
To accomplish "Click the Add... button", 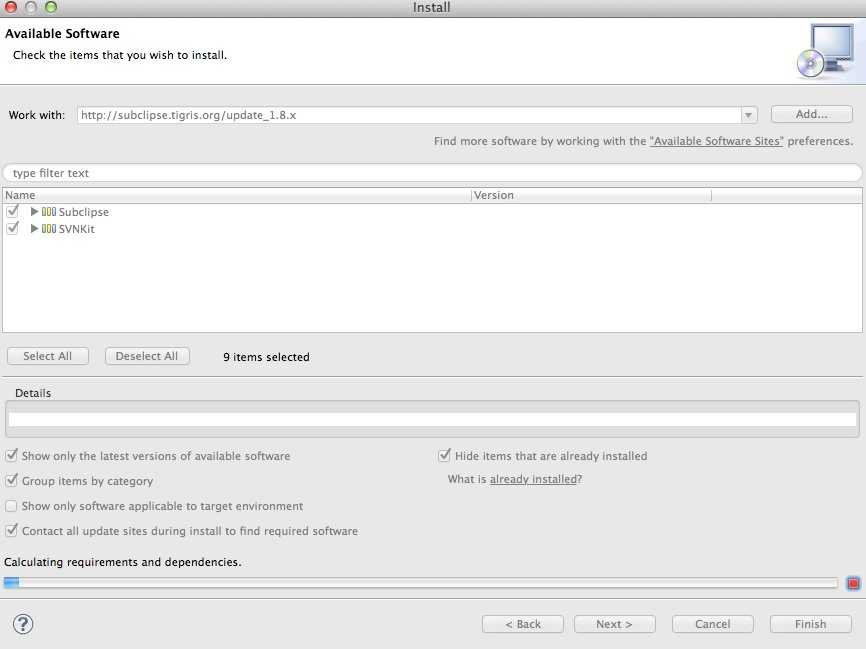I will click(x=811, y=114).
